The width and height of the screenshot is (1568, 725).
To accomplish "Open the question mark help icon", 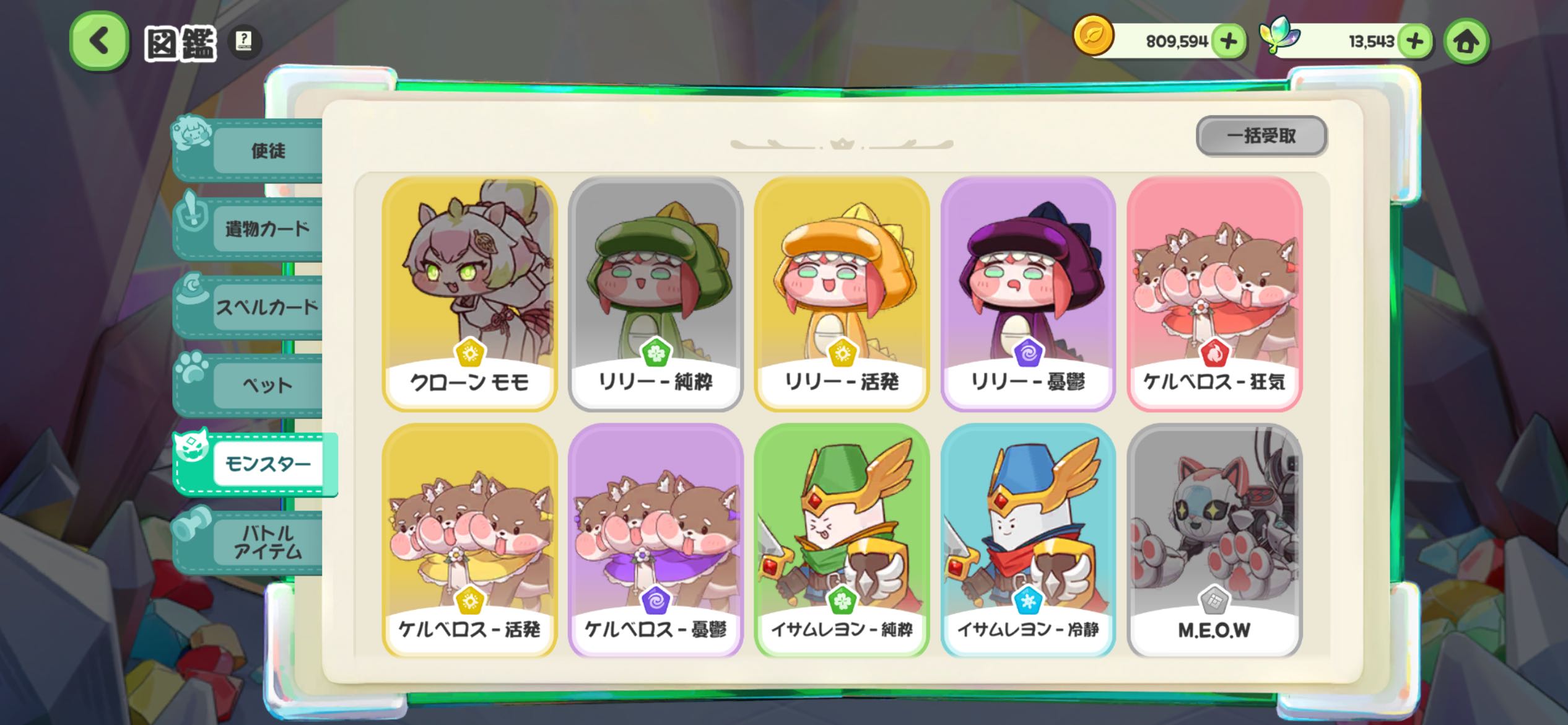I will (245, 42).
